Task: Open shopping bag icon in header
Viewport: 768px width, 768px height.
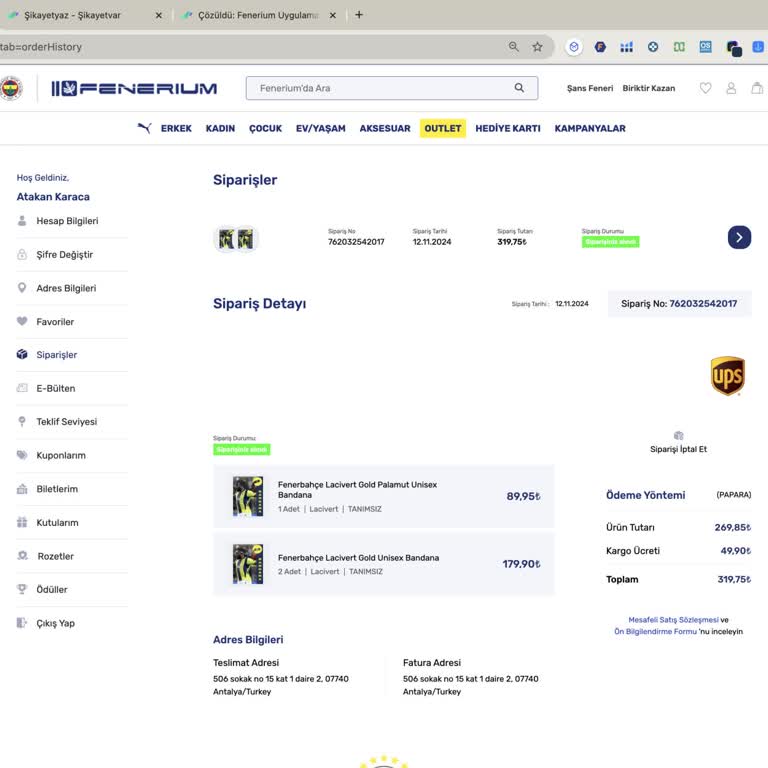Action: click(x=757, y=88)
